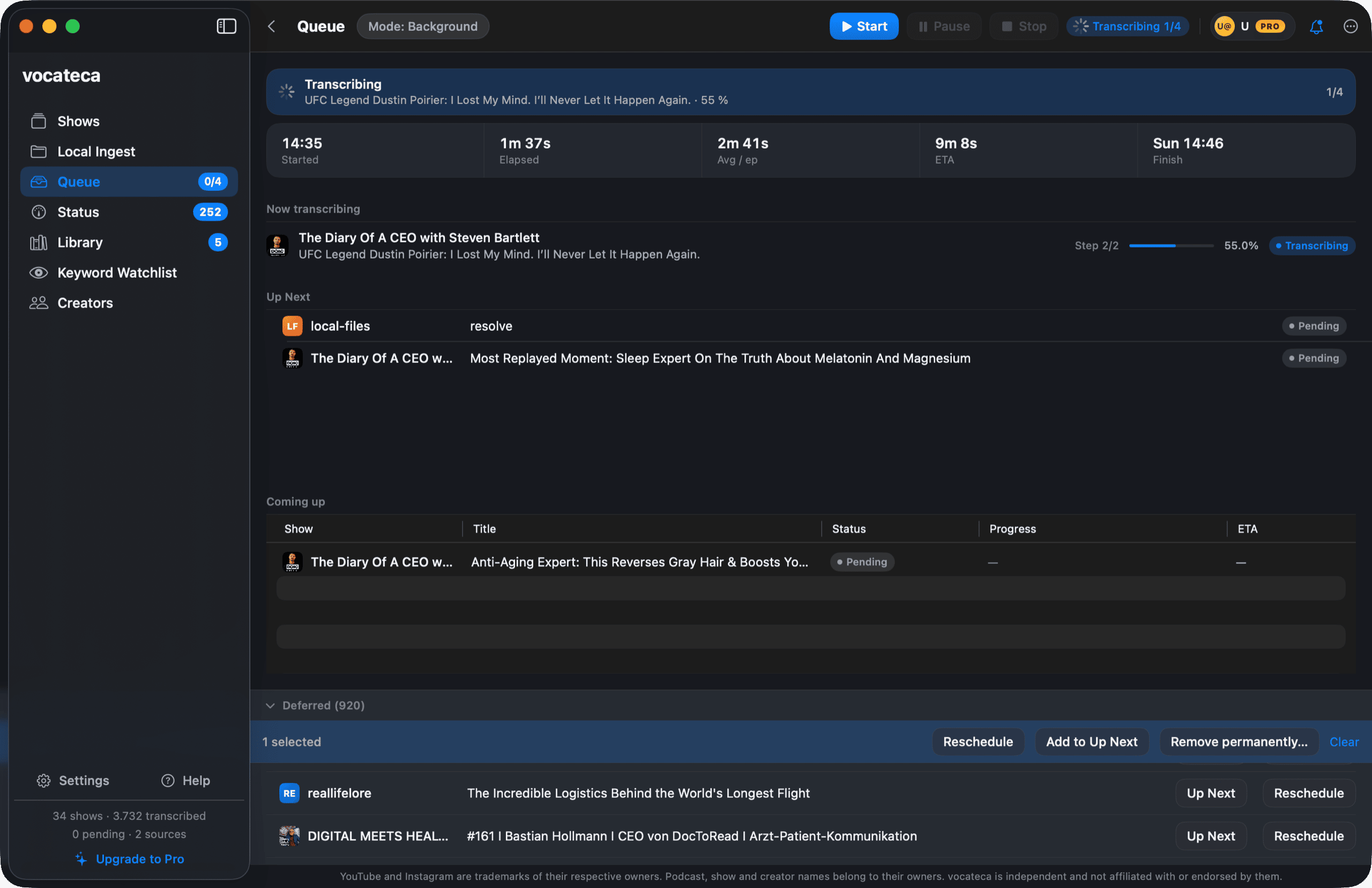Click the PRO badge
Image resolution: width=1372 pixels, height=888 pixels.
tap(1270, 26)
